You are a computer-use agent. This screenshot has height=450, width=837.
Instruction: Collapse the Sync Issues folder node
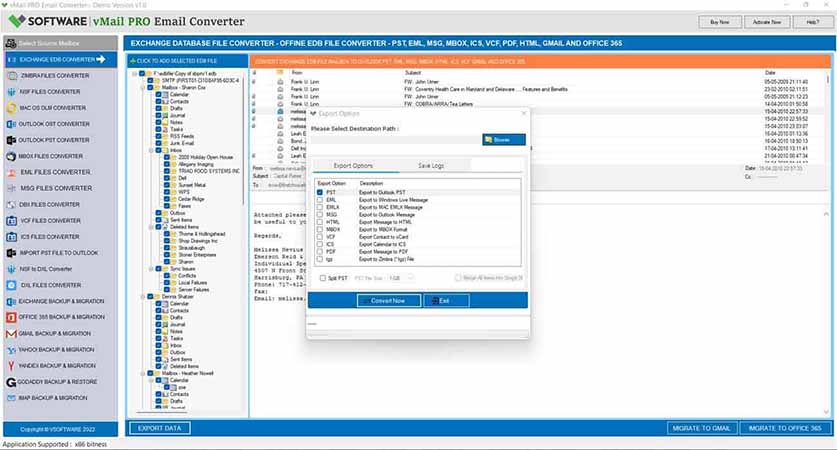[x=151, y=269]
